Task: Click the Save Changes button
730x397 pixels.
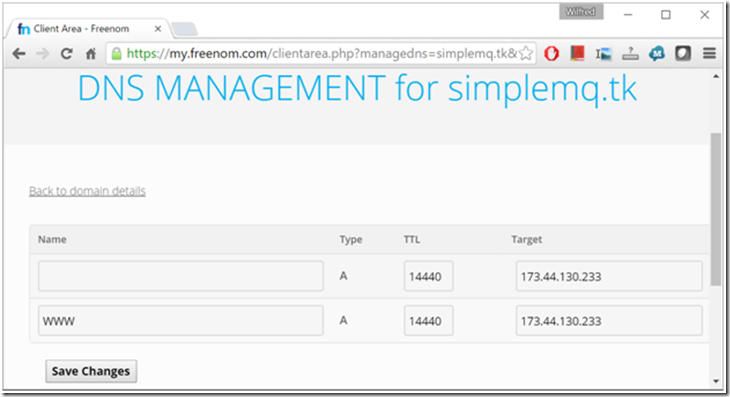Action: [x=91, y=371]
